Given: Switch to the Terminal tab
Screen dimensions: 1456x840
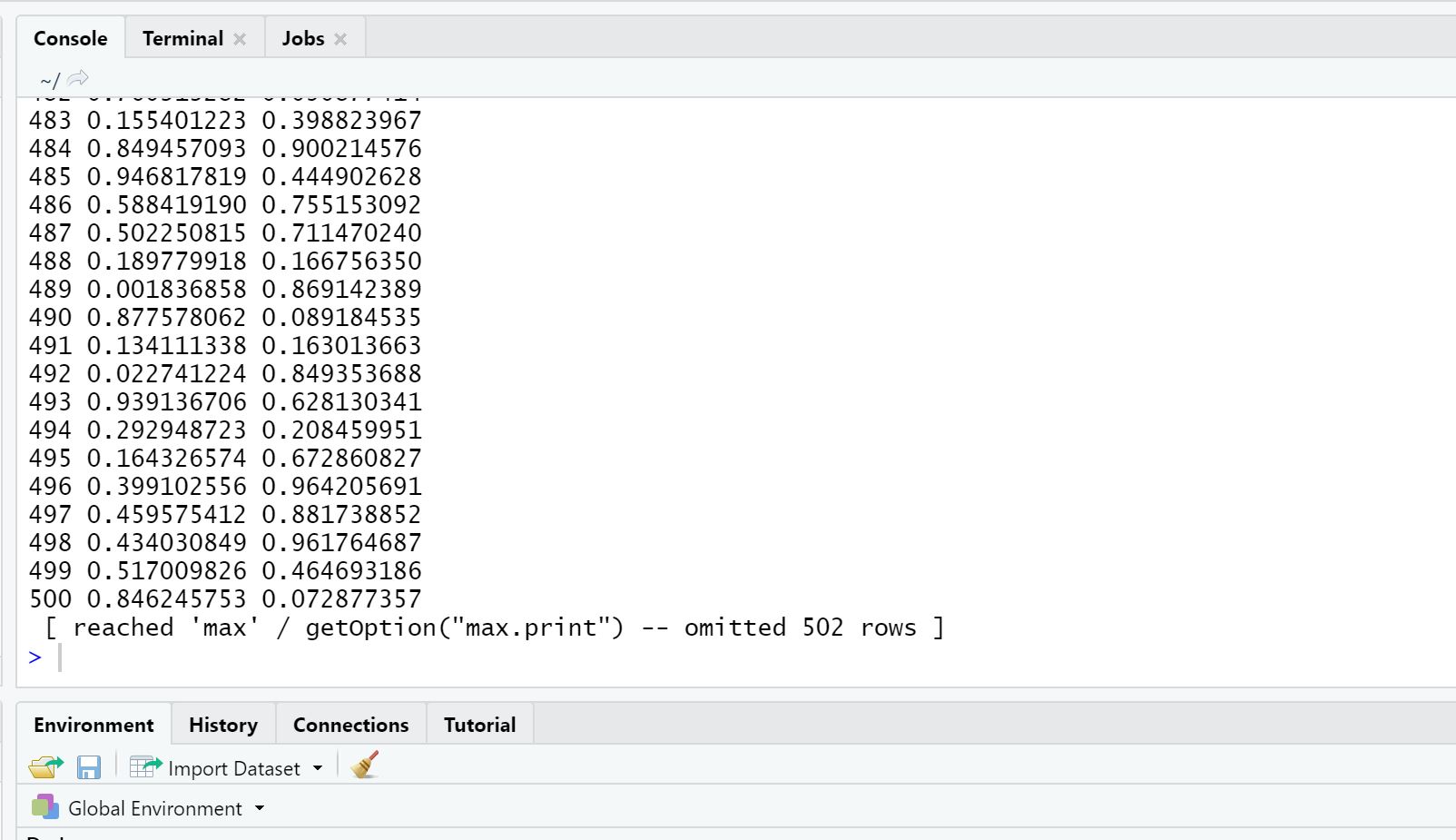Looking at the screenshot, I should pos(182,38).
